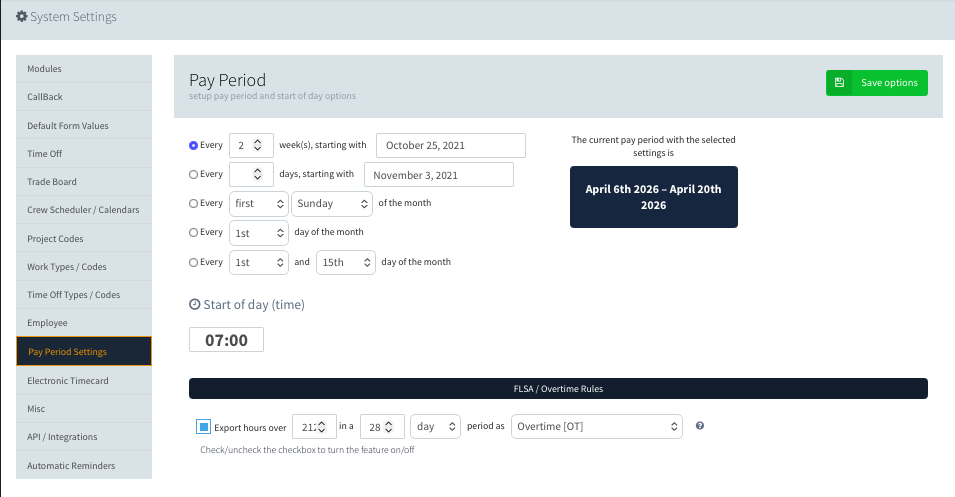Select the Every days radio button
955x497 pixels.
[193, 174]
